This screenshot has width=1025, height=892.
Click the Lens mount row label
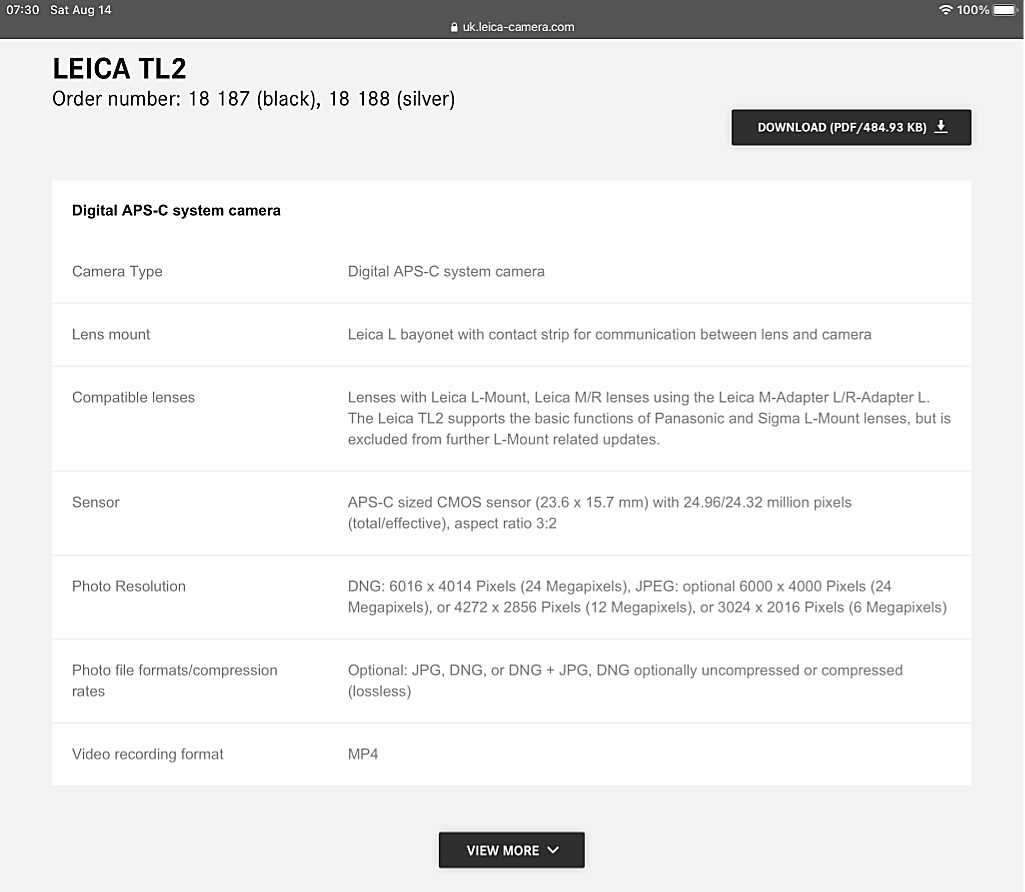coord(111,334)
